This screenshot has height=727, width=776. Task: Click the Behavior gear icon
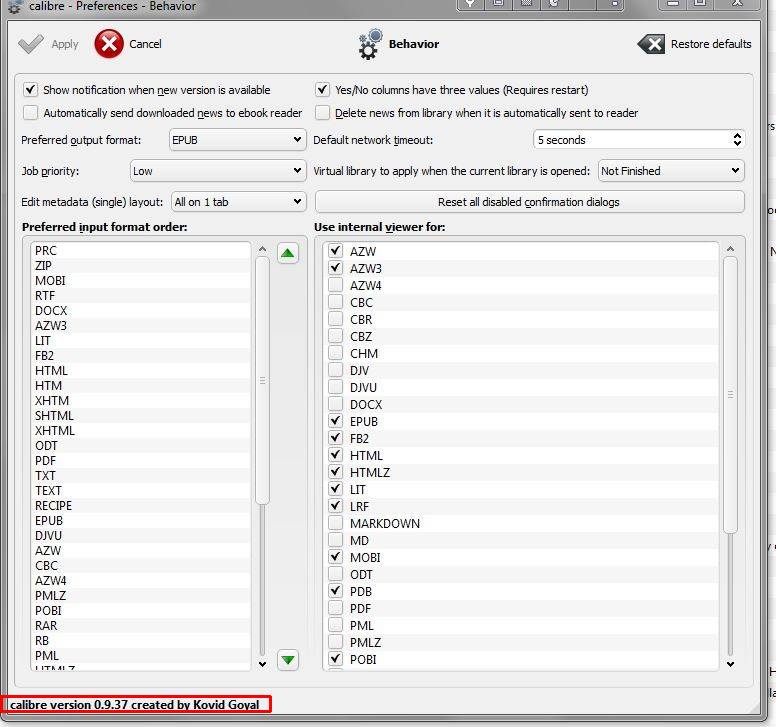pos(371,44)
